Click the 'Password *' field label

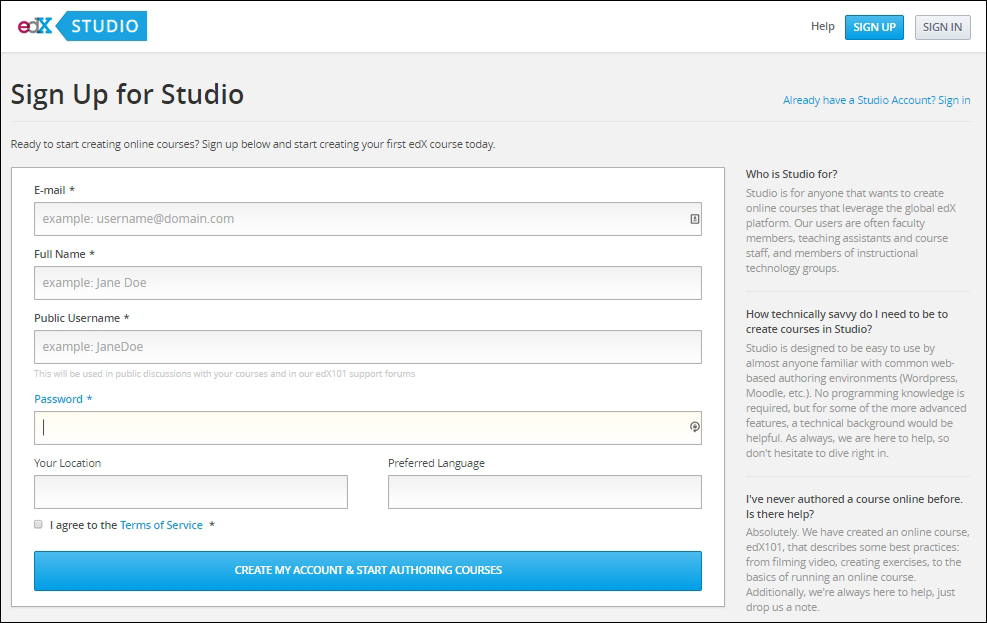[x=63, y=399]
